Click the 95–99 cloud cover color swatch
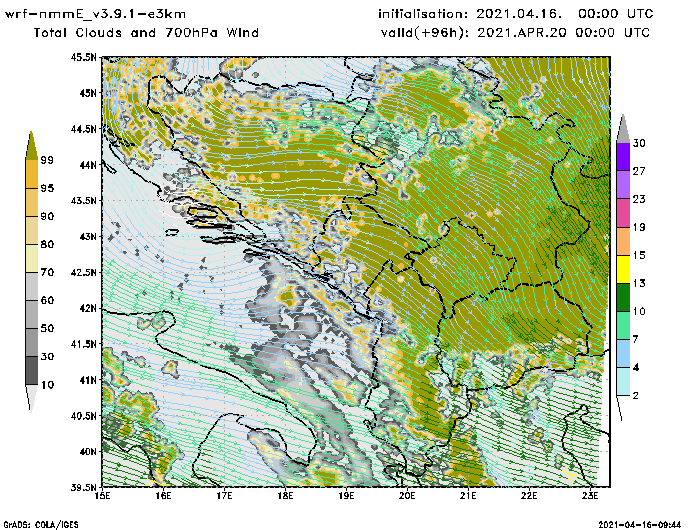 32,174
